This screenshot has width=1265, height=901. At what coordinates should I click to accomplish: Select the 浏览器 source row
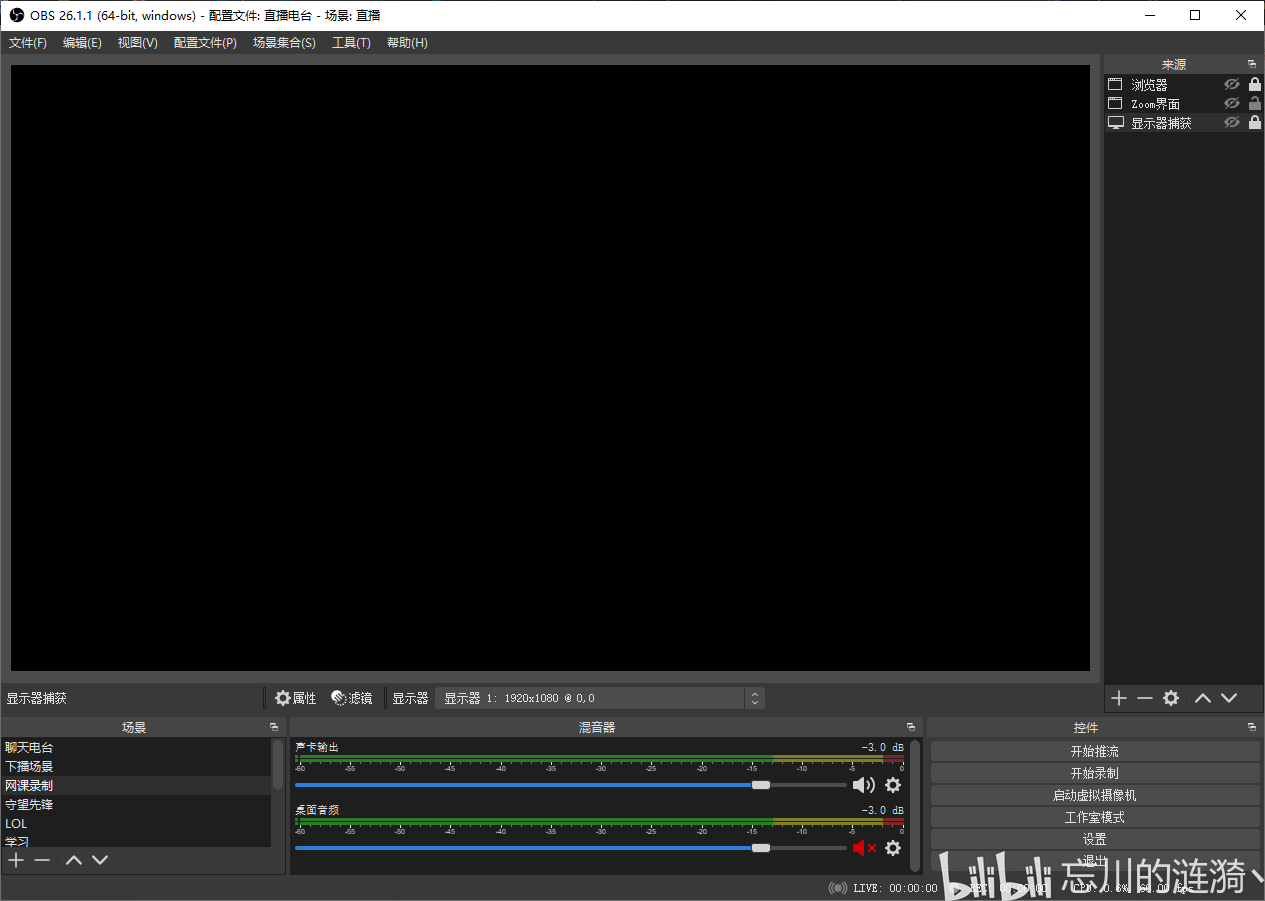(1184, 85)
